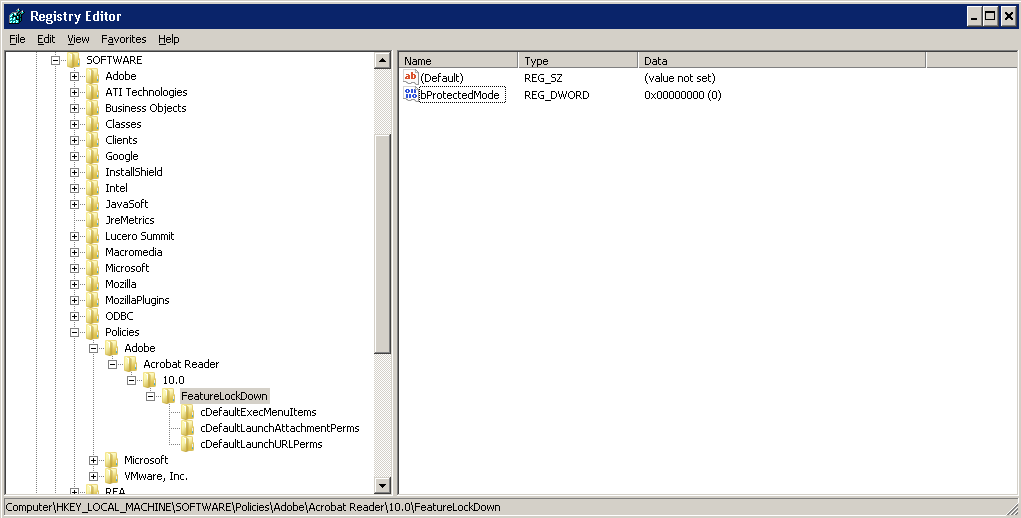Open the Favorites menu
Screen dimensions: 1021x518
[124, 39]
